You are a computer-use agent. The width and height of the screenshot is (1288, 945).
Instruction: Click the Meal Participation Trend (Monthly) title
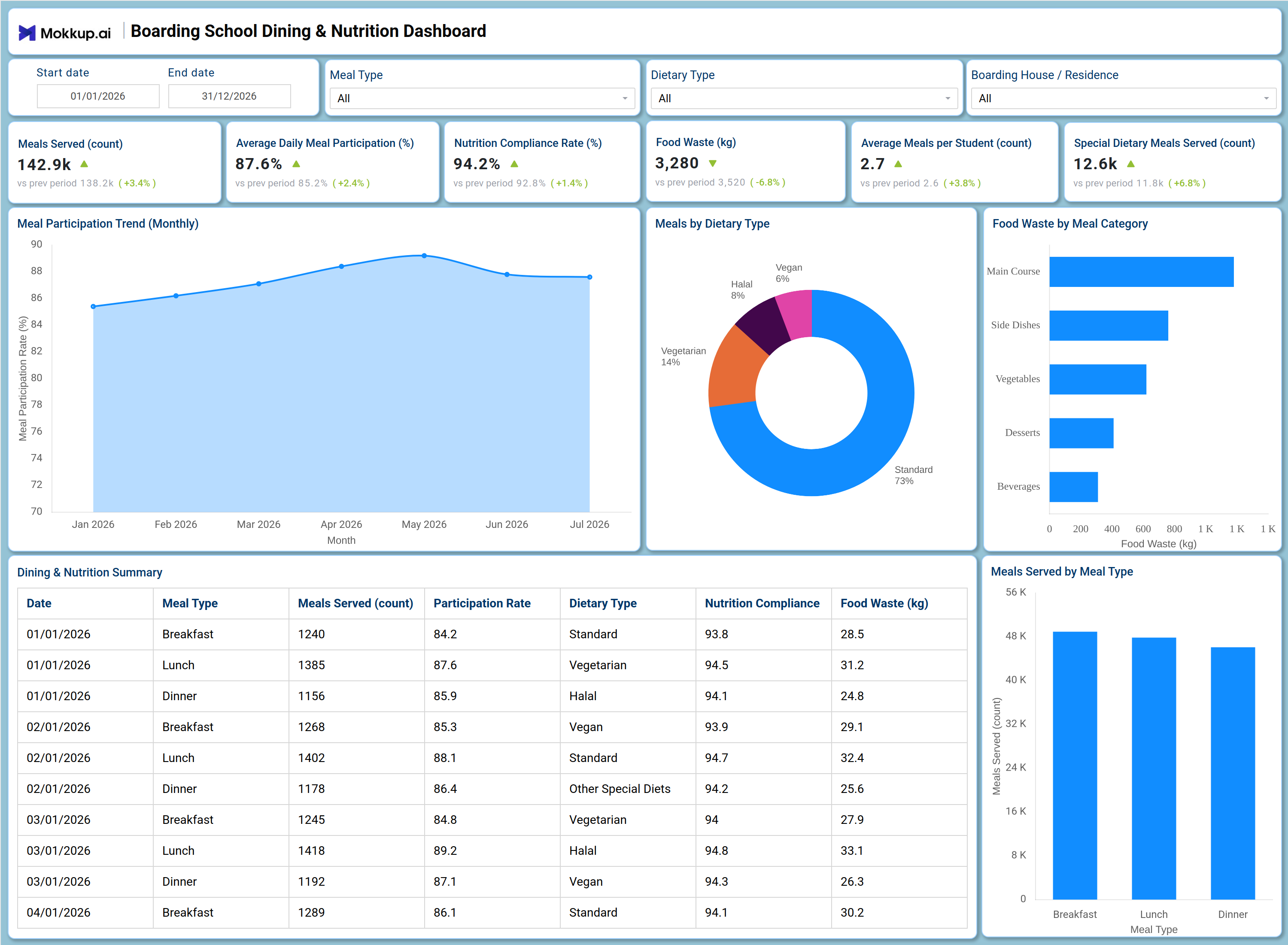pos(108,224)
